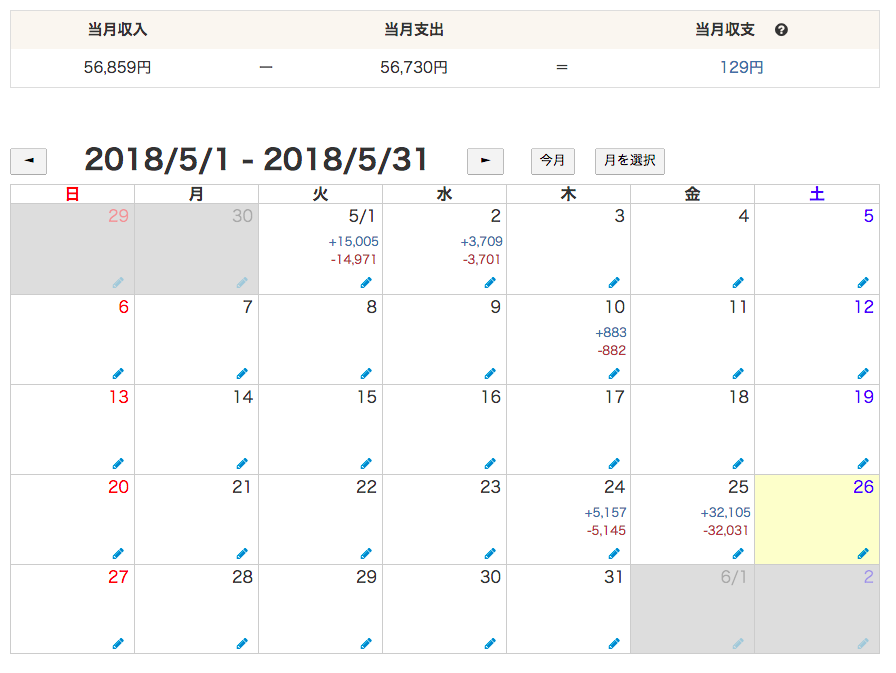Select the -882 expense on May 10
896x673 pixels.
pyautogui.click(x=611, y=351)
